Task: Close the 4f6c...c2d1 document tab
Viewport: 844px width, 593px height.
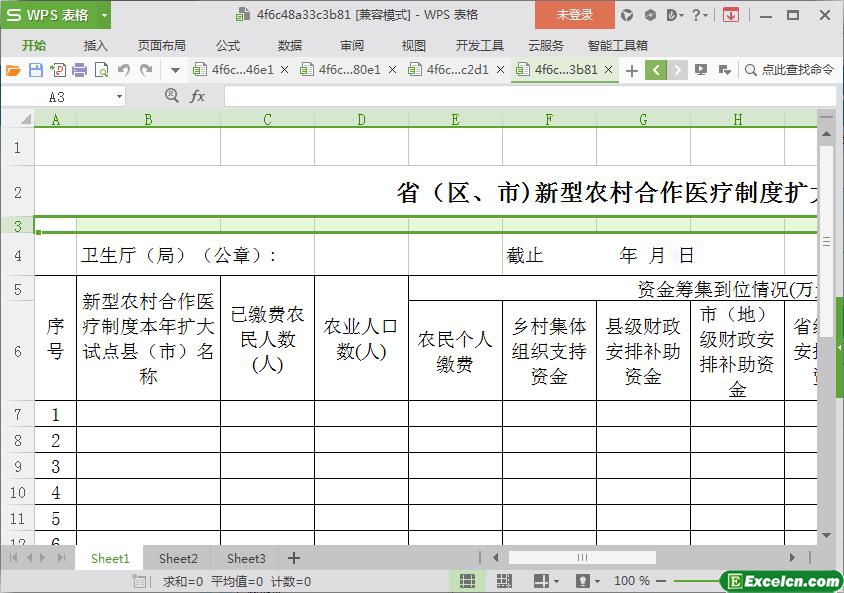Action: [501, 70]
